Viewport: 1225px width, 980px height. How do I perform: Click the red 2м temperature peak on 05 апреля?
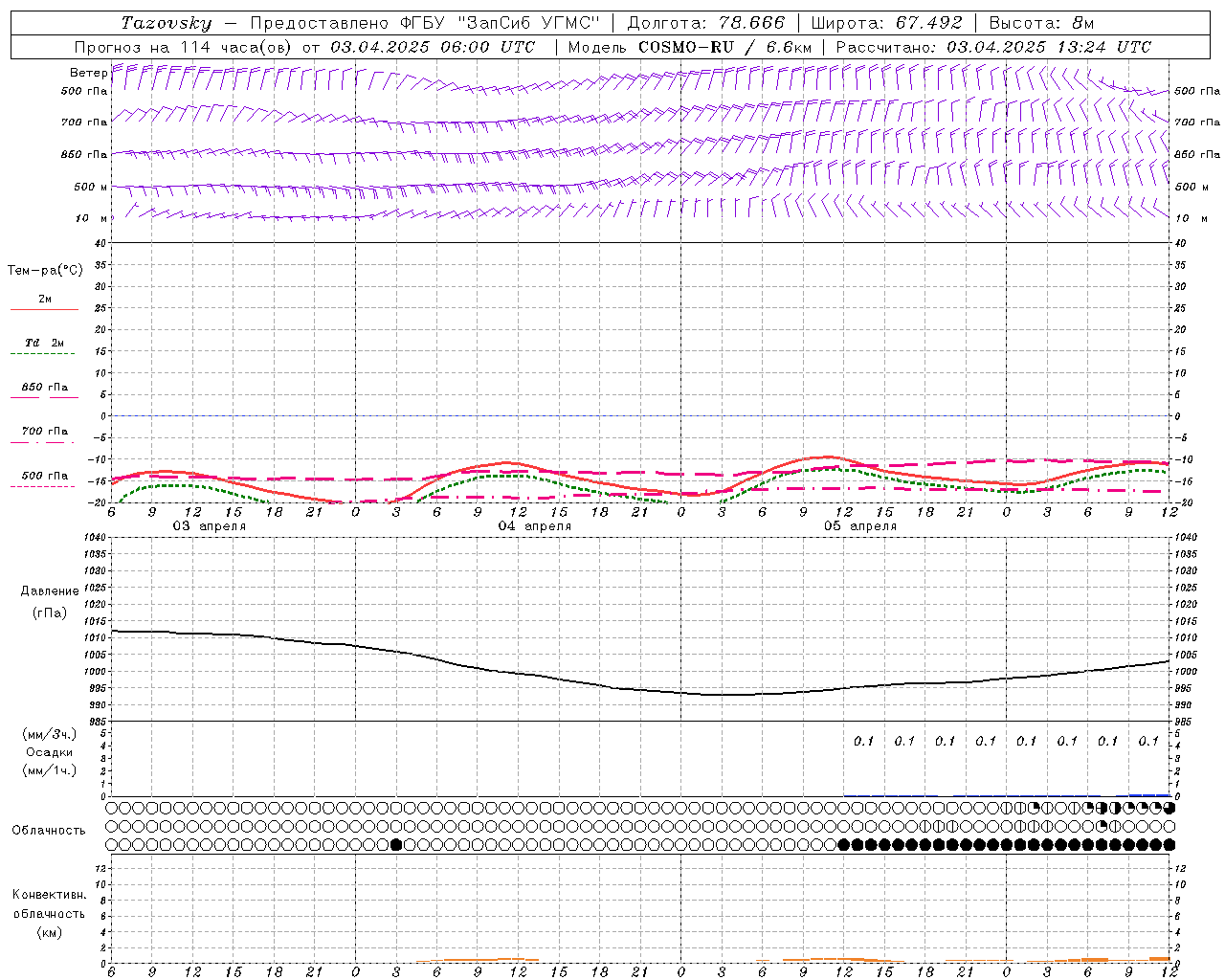click(x=827, y=457)
